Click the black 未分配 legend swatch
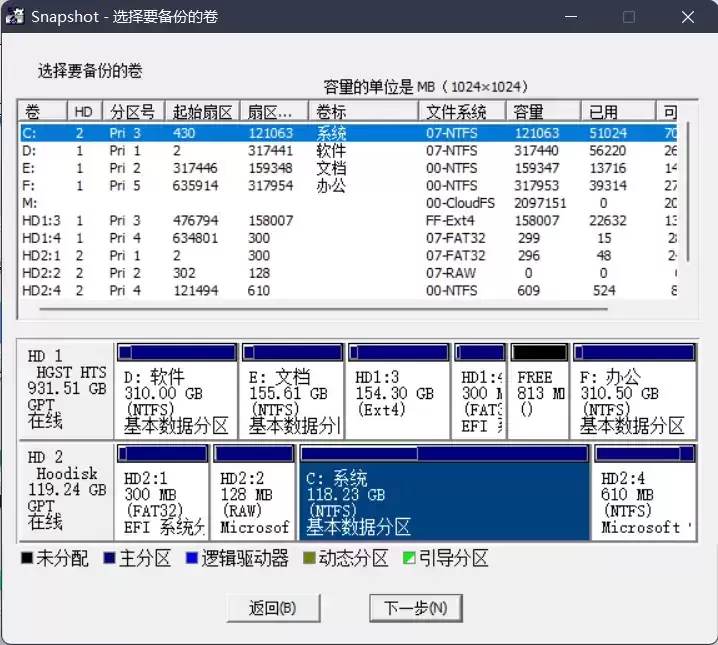 tap(27, 558)
